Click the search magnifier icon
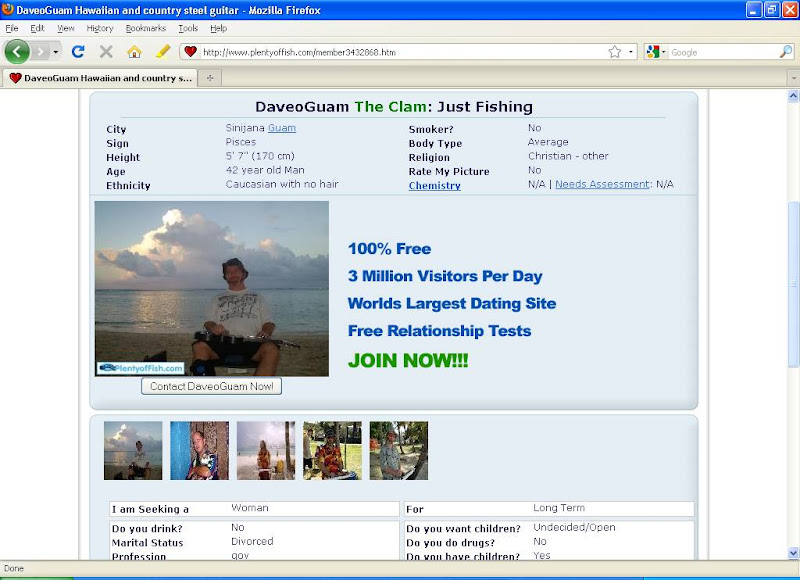This screenshot has width=800, height=580. pyautogui.click(x=786, y=52)
